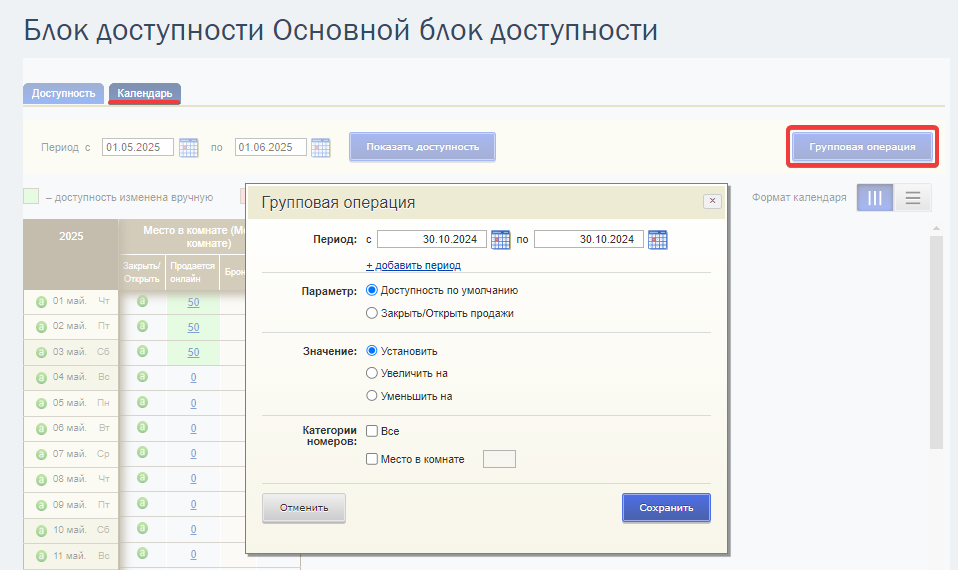
Task: Select 'Закрыть/Открыть продажи' parameter
Action: pos(371,313)
